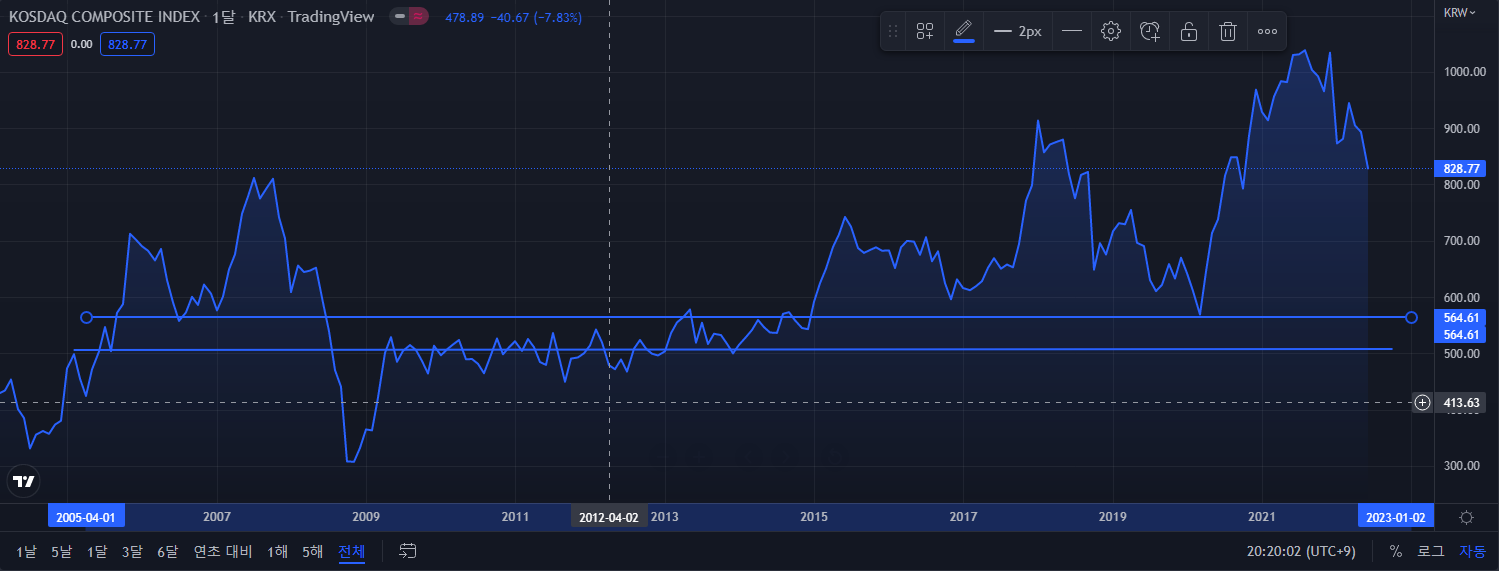Click 2015 on time axis
Viewport: 1499px width, 571px height.
(814, 517)
